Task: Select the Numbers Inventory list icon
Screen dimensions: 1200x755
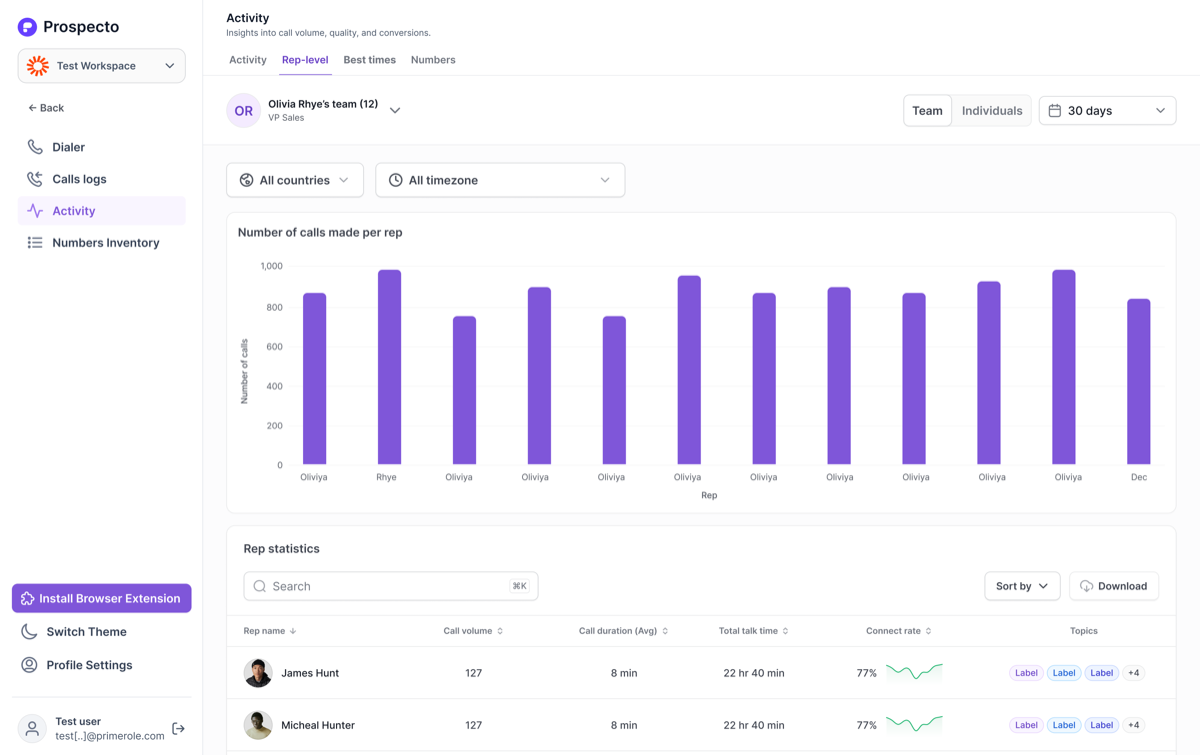Action: pyautogui.click(x=35, y=243)
